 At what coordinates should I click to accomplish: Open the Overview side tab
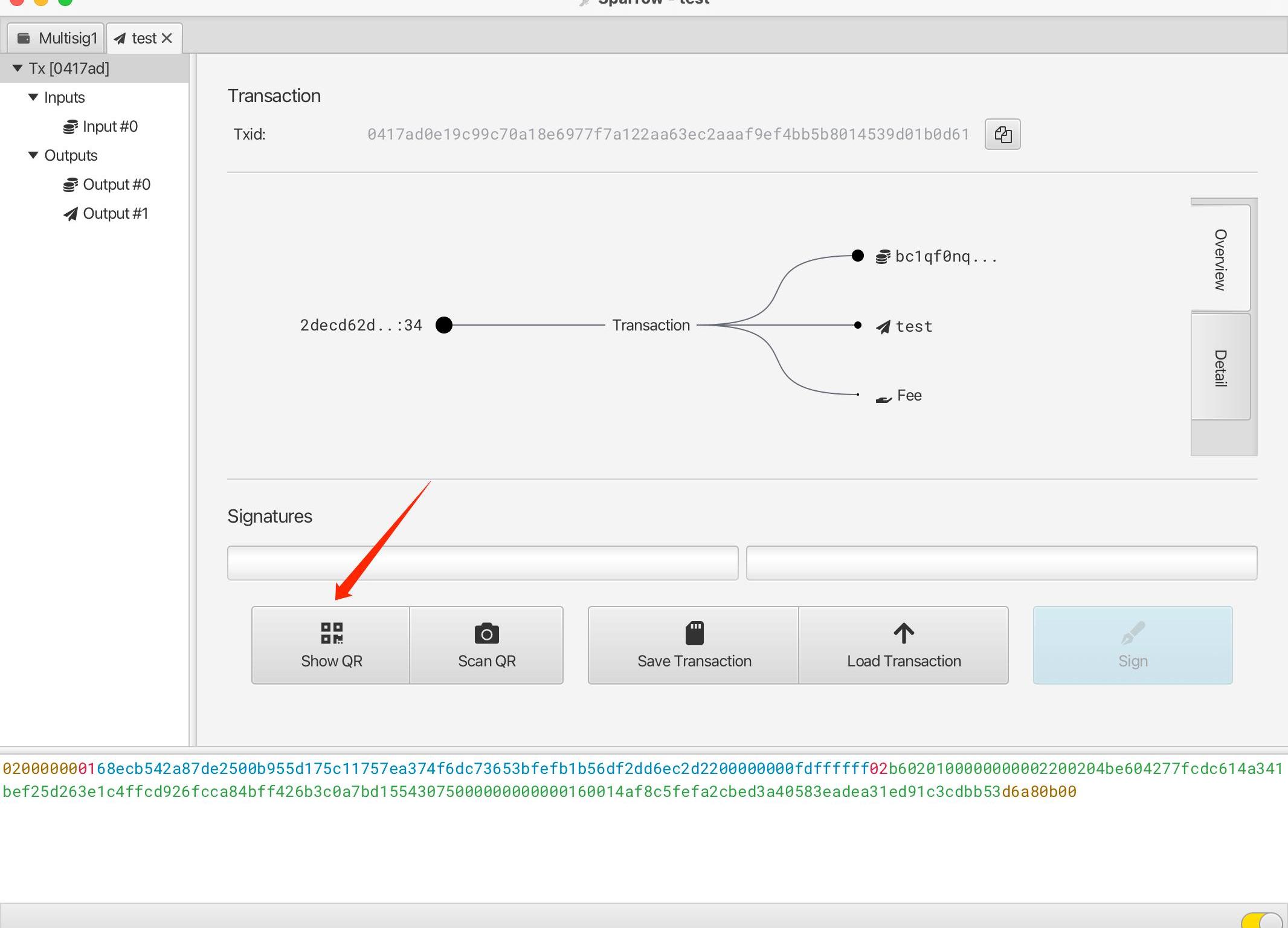[x=1220, y=259]
